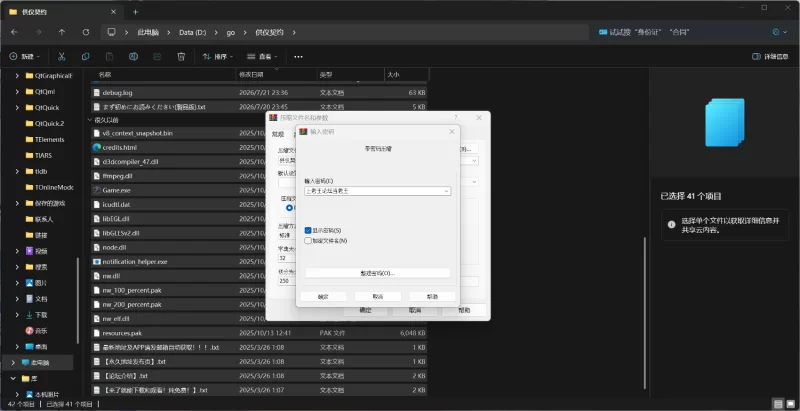Switch to large icons view in status bar
This screenshot has width=800, height=411.
tap(789, 404)
